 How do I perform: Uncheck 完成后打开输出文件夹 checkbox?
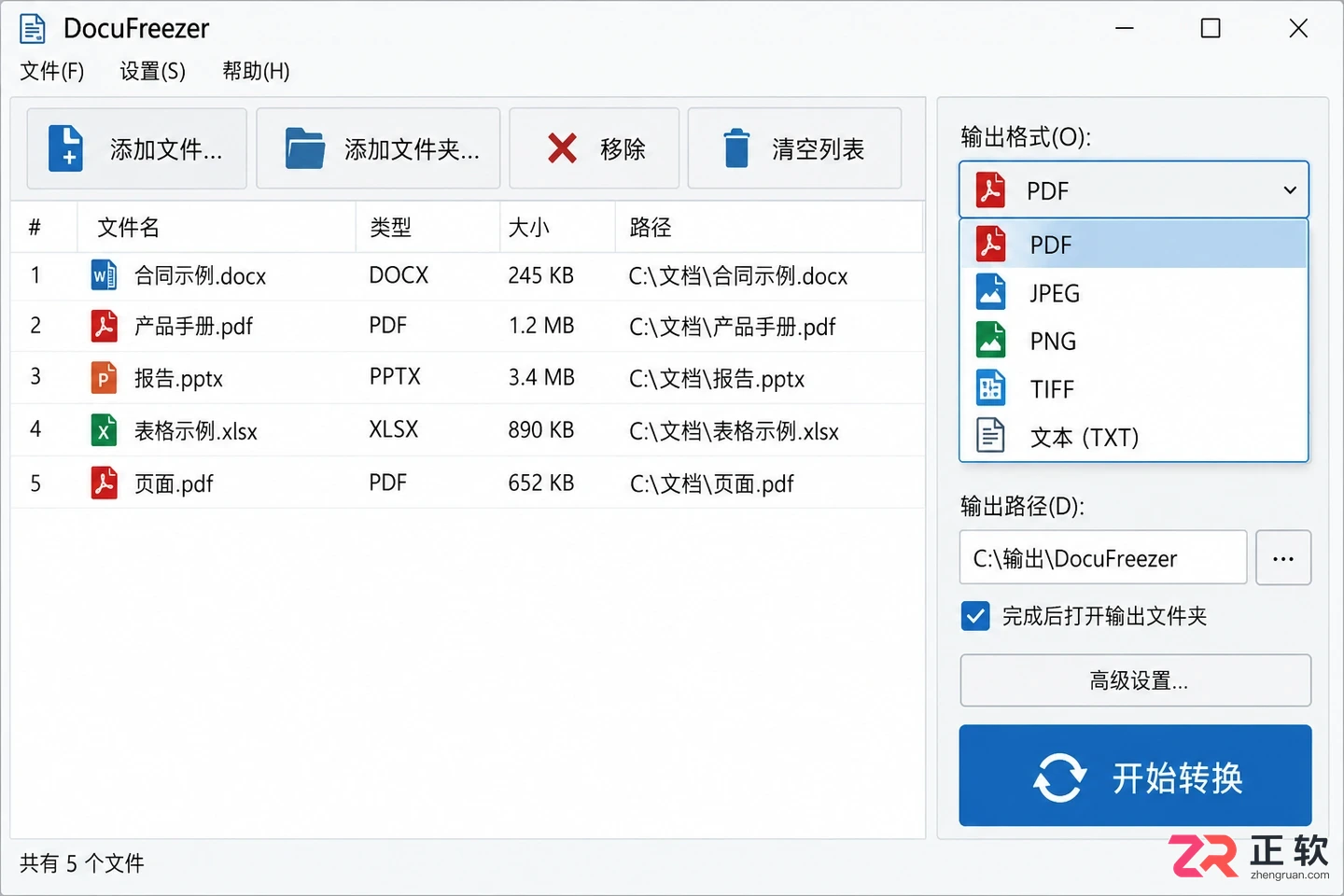975,616
